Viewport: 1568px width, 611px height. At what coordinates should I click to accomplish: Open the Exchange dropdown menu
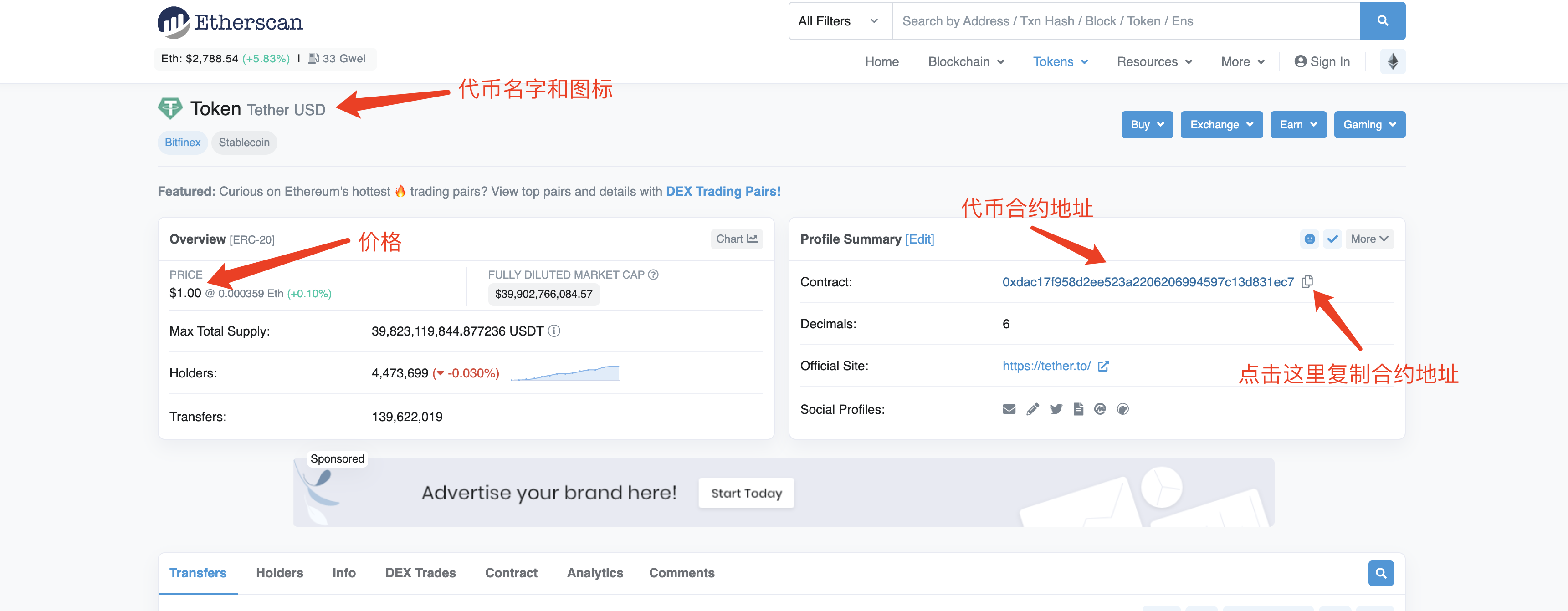(1221, 125)
